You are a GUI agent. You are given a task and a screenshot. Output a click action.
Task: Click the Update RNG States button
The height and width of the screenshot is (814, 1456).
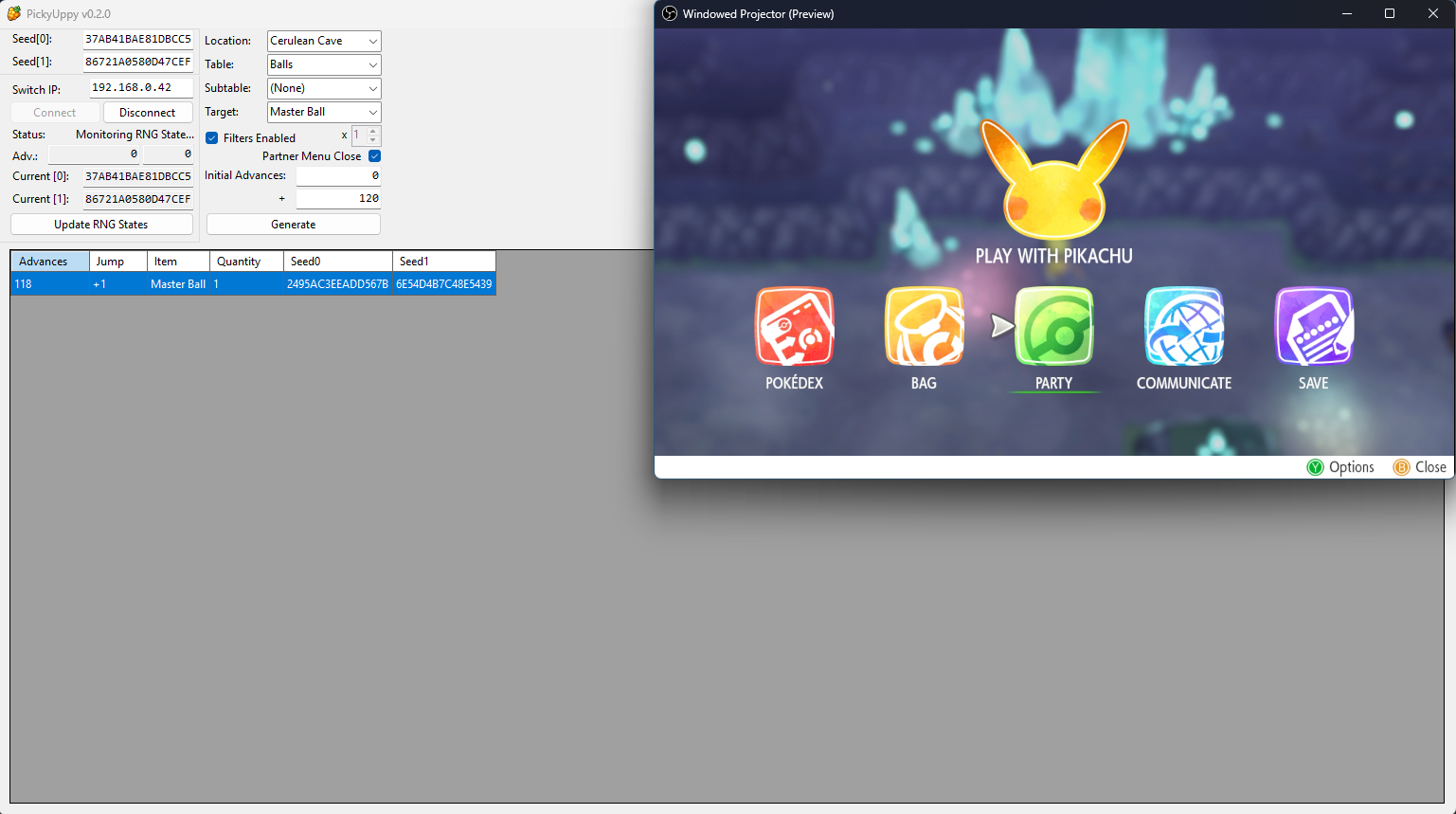tap(101, 225)
